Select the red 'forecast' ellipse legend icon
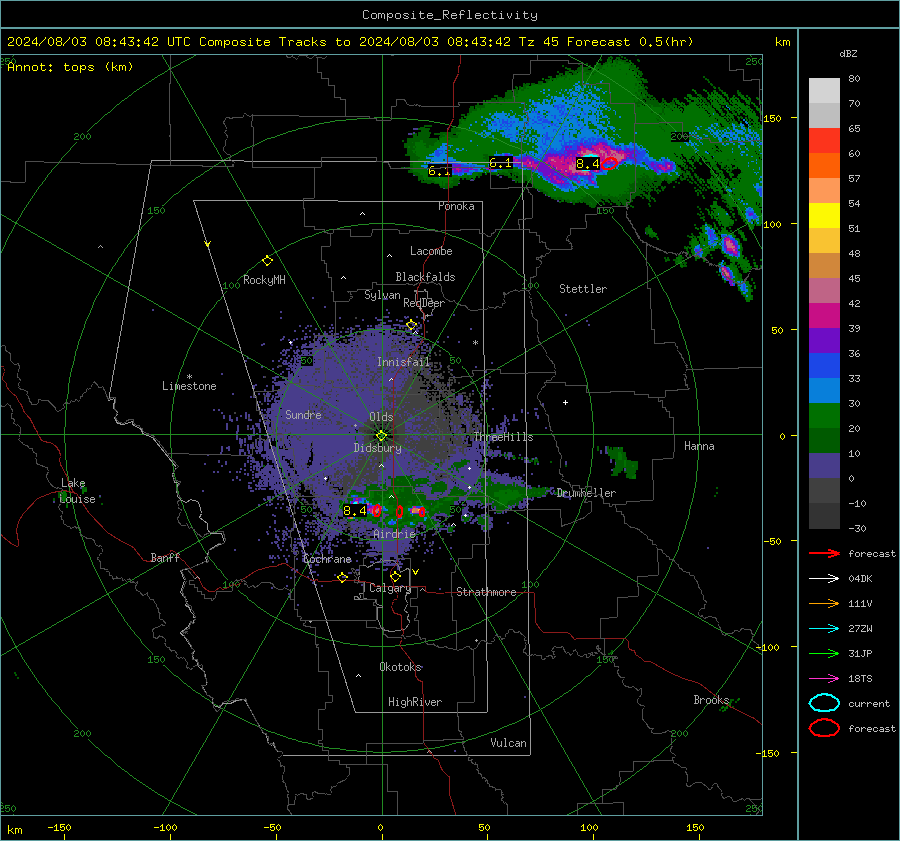 [x=824, y=728]
